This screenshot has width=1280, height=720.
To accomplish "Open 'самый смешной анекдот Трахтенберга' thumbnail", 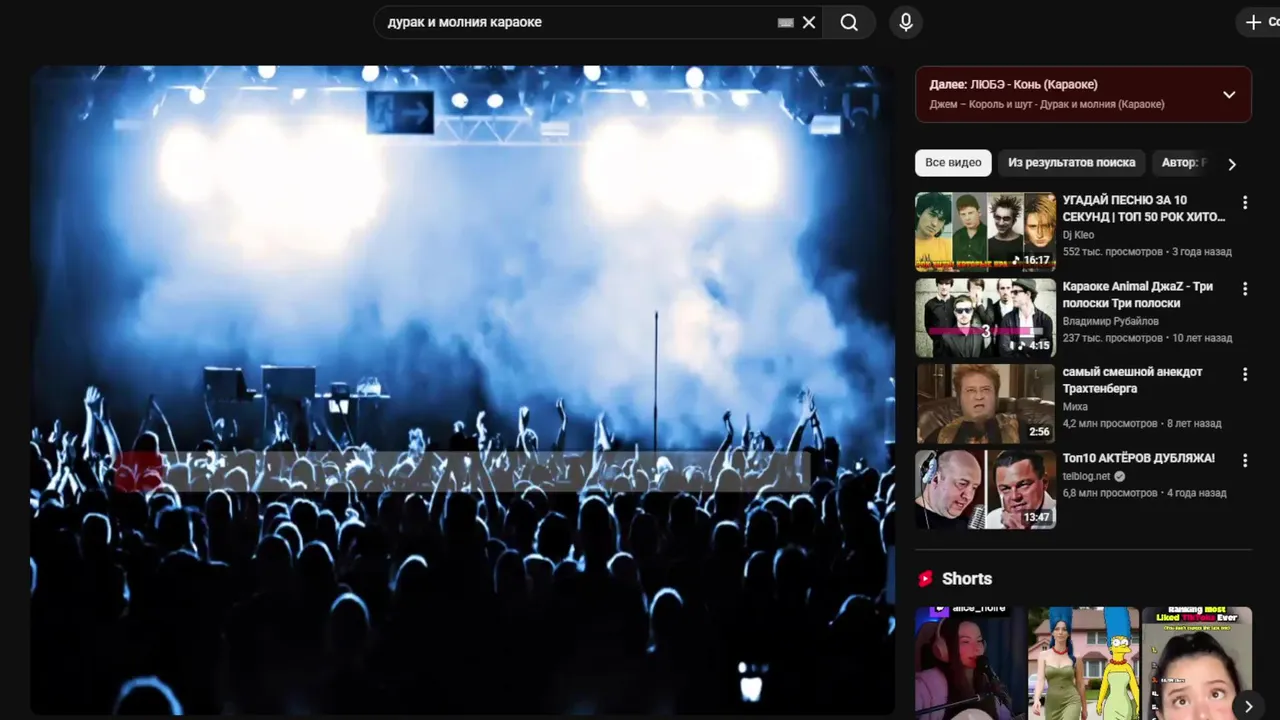I will (x=985, y=404).
